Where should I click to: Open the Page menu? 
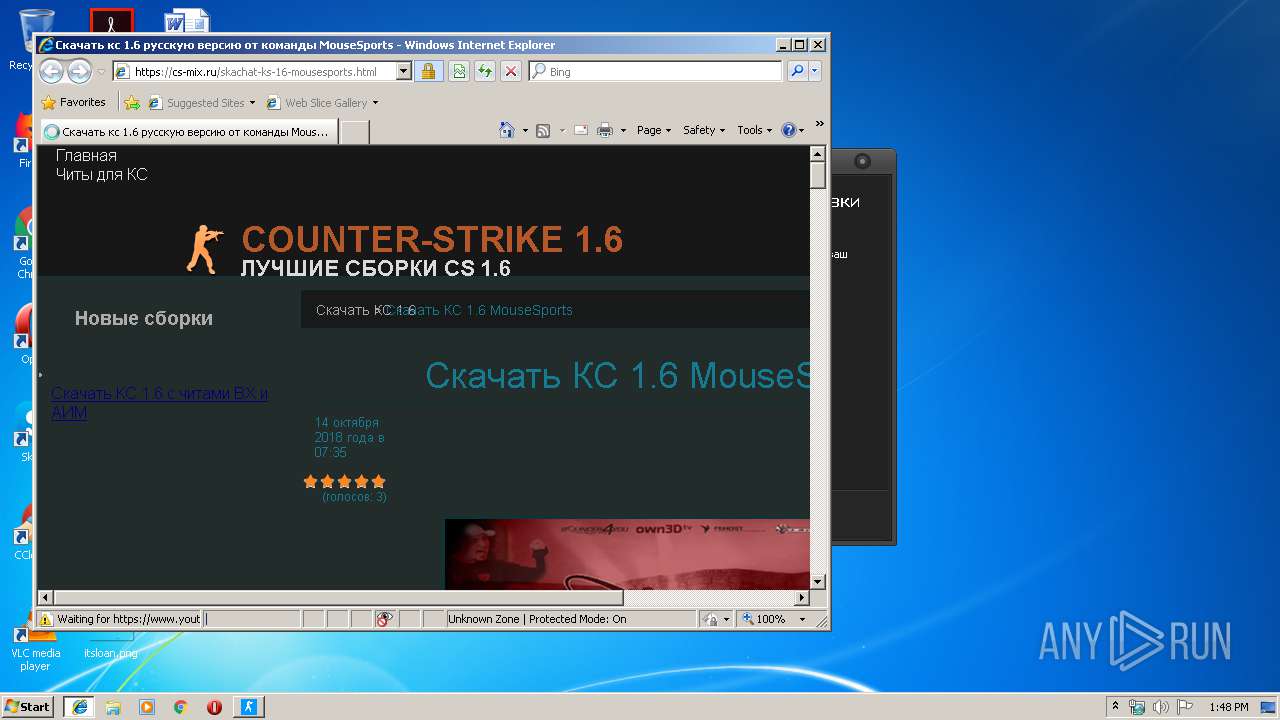[x=653, y=130]
